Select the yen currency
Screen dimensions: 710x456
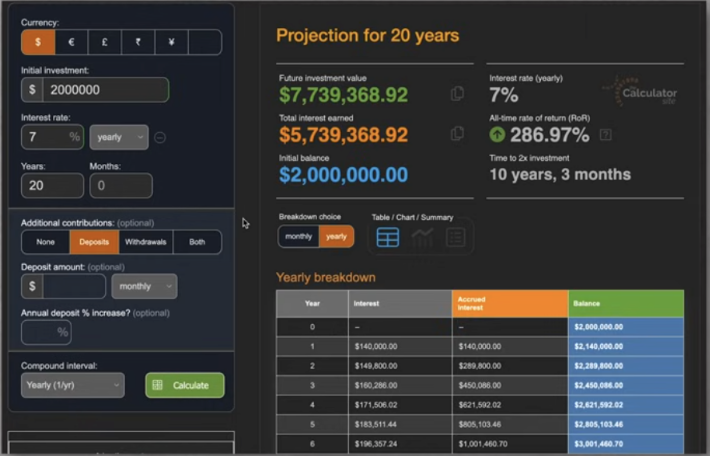(172, 42)
